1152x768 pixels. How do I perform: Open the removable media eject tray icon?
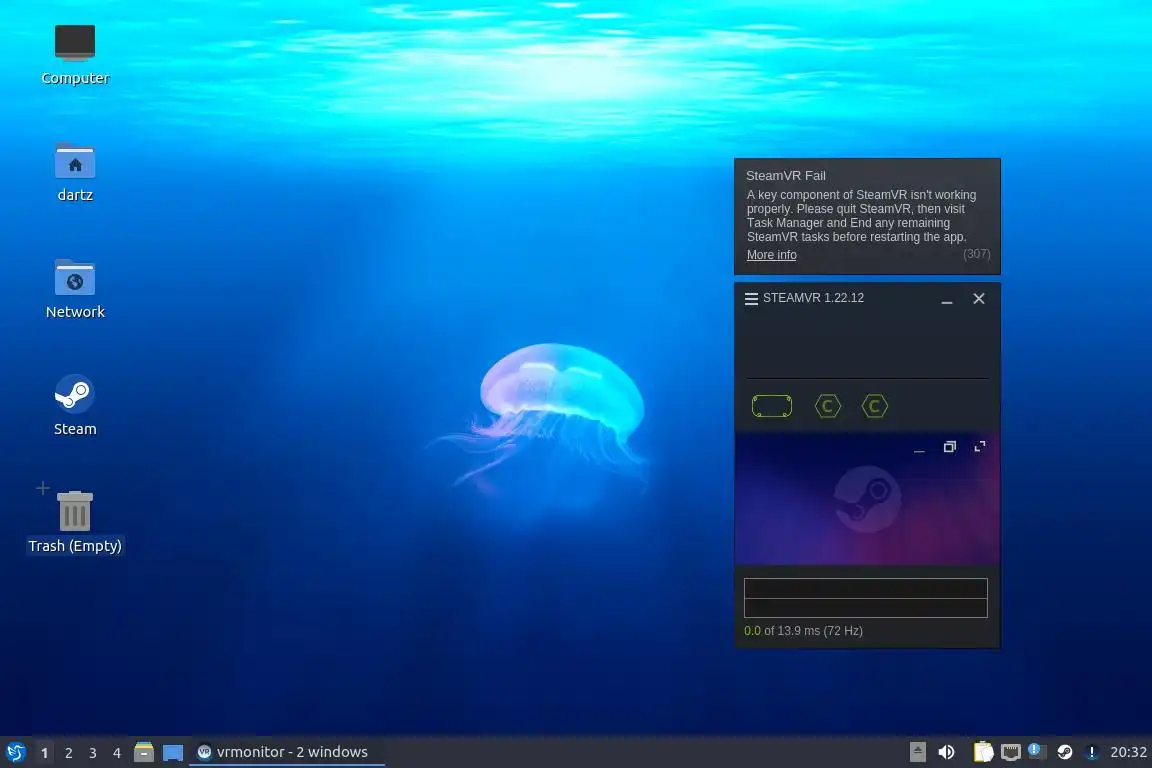tap(918, 752)
